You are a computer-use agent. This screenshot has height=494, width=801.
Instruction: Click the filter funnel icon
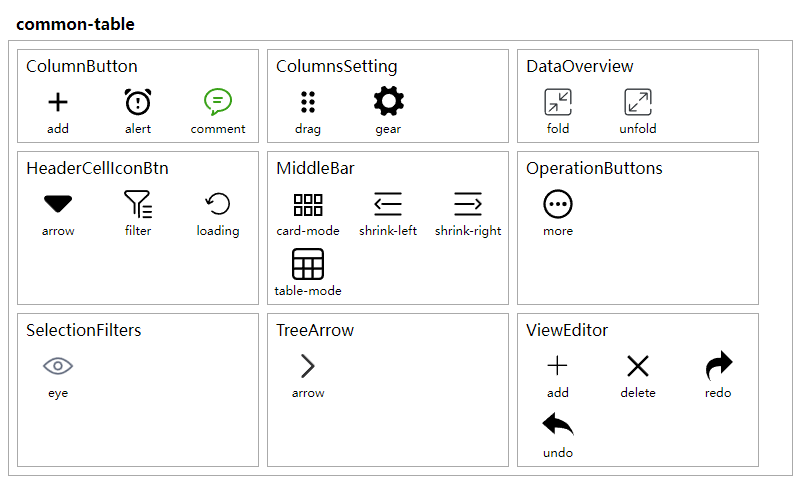coord(138,204)
